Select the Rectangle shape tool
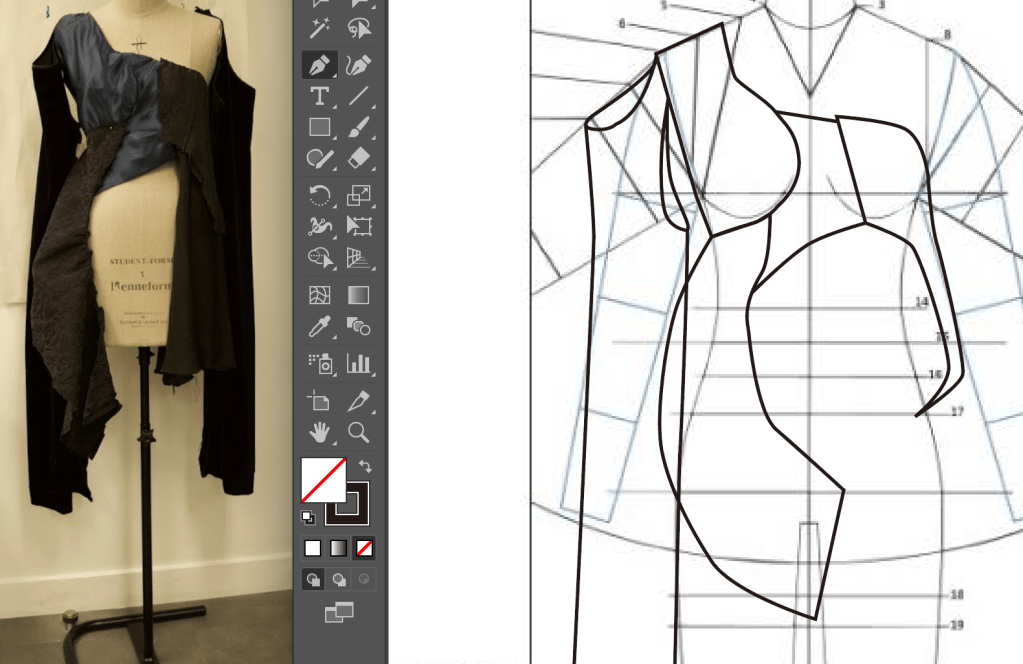Image resolution: width=1023 pixels, height=664 pixels. click(x=319, y=127)
